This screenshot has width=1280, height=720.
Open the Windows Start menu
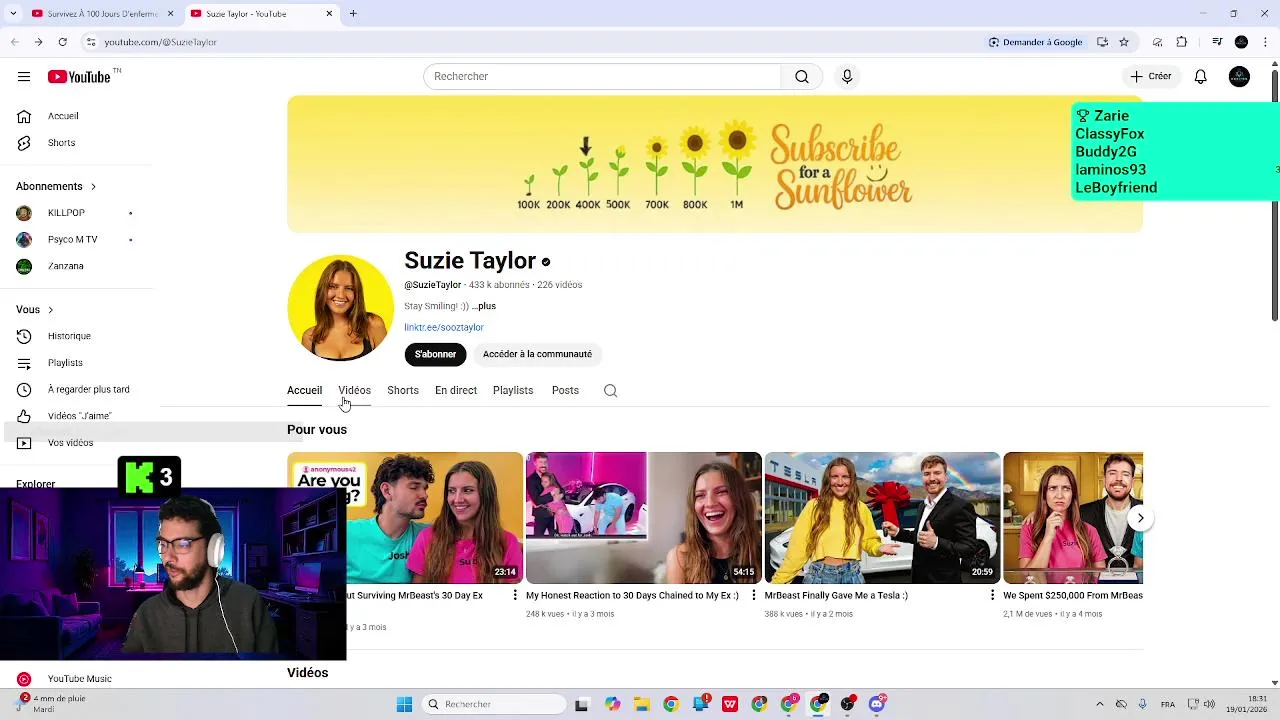404,704
